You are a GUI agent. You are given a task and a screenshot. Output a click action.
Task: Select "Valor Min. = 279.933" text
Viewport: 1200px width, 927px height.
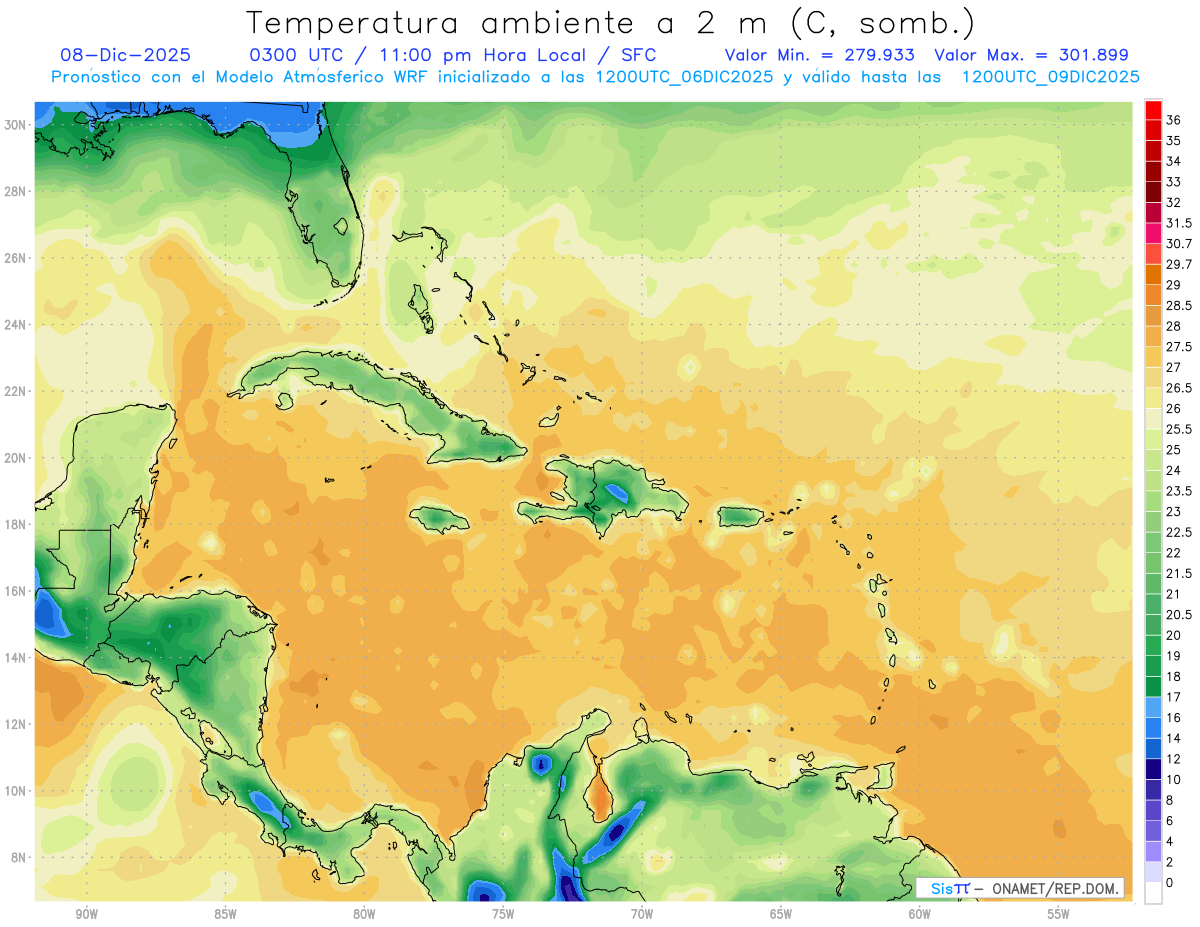pos(822,56)
